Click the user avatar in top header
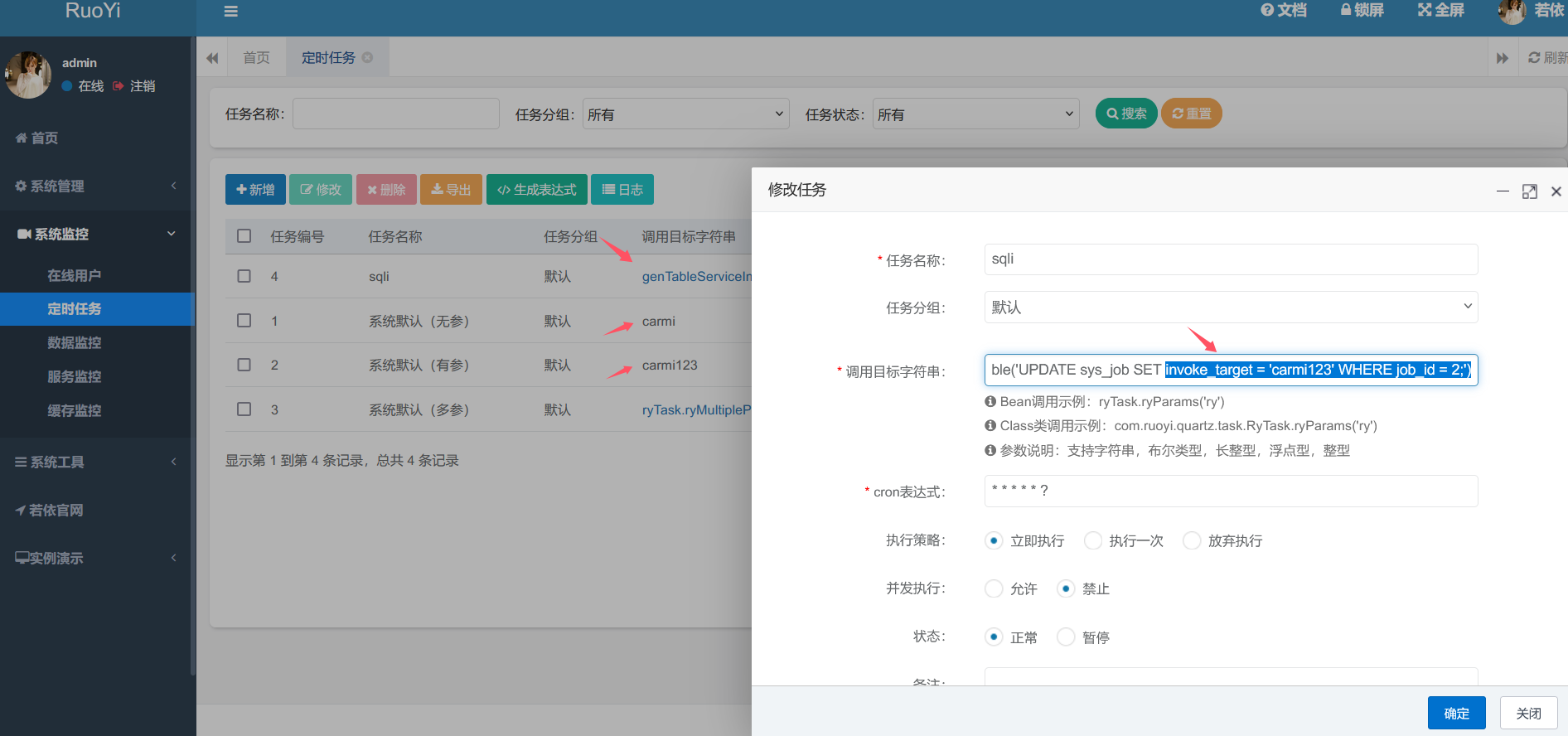 tap(1512, 12)
